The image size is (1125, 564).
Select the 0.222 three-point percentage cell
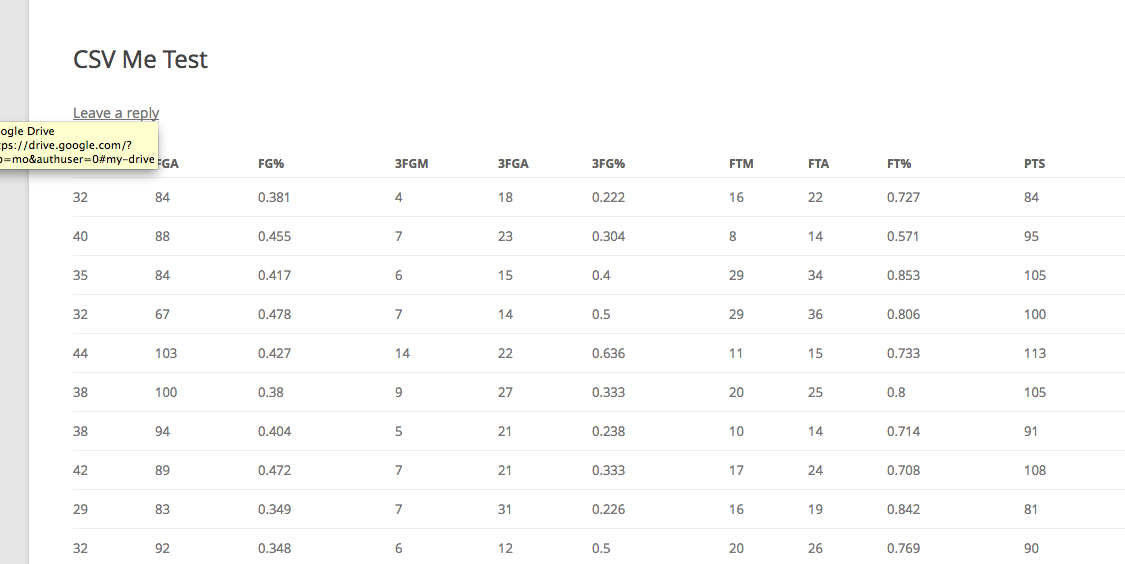pos(608,197)
